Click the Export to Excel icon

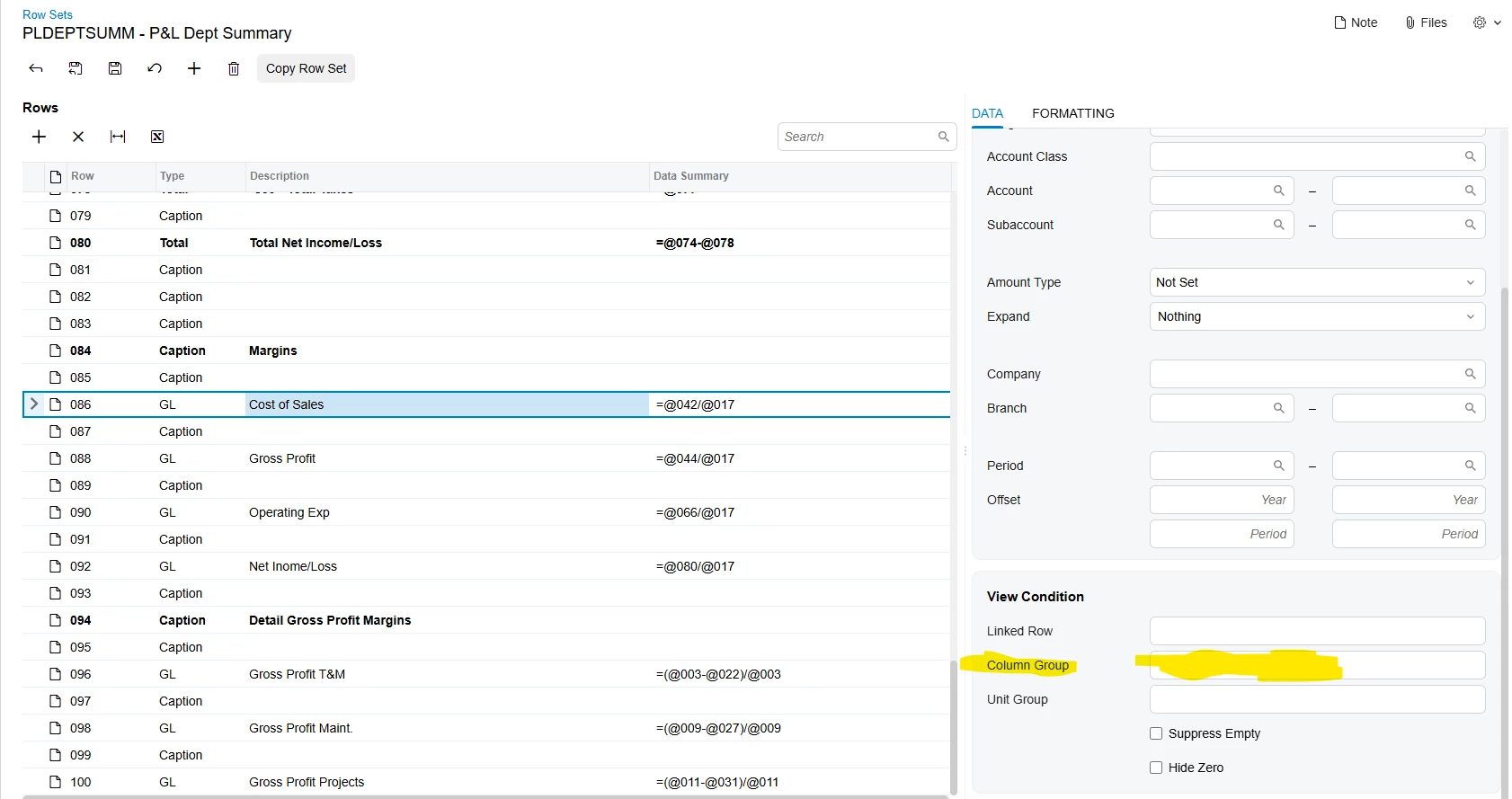click(x=157, y=137)
